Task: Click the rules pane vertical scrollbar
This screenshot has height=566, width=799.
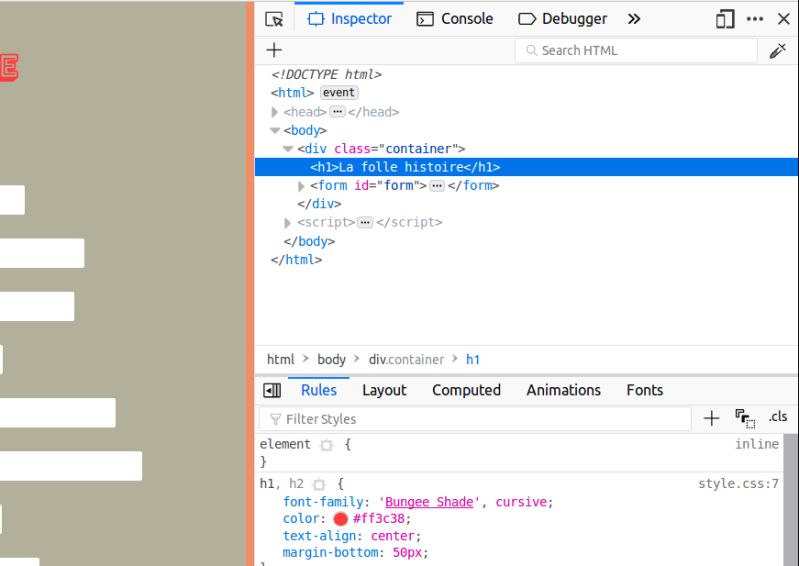Action: coord(790,499)
